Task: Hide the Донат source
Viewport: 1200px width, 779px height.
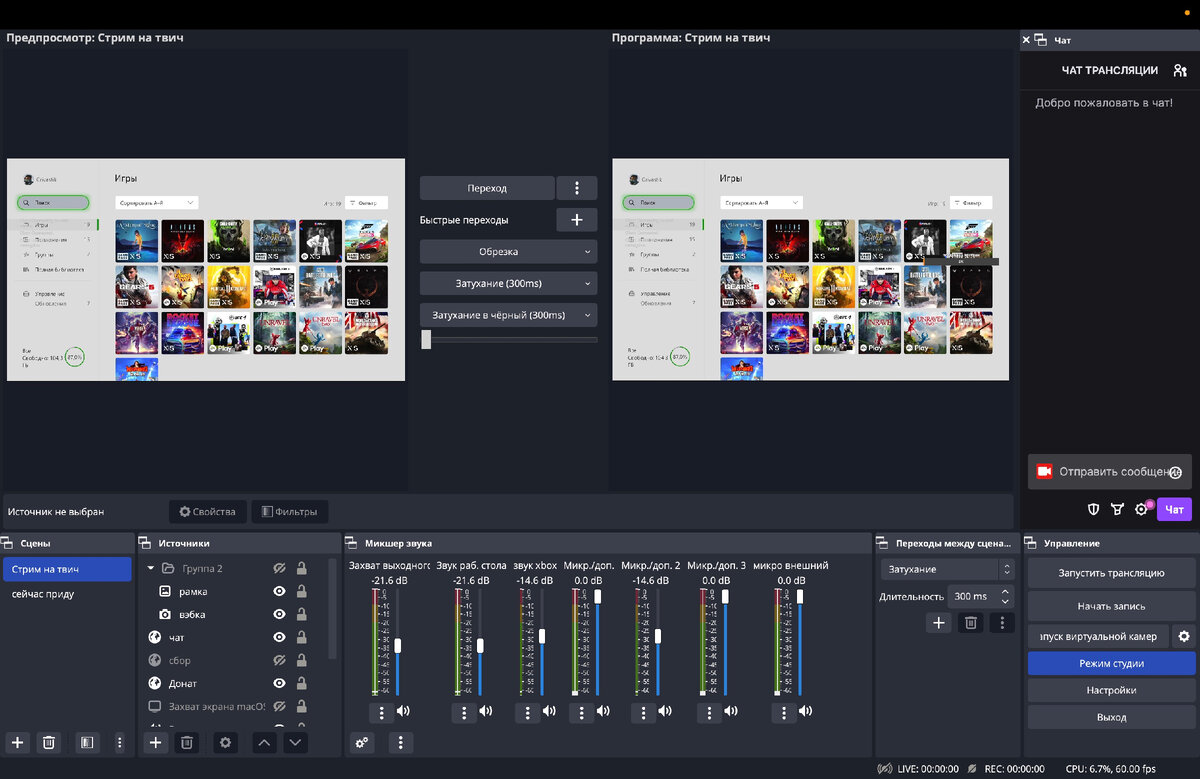Action: 280,683
